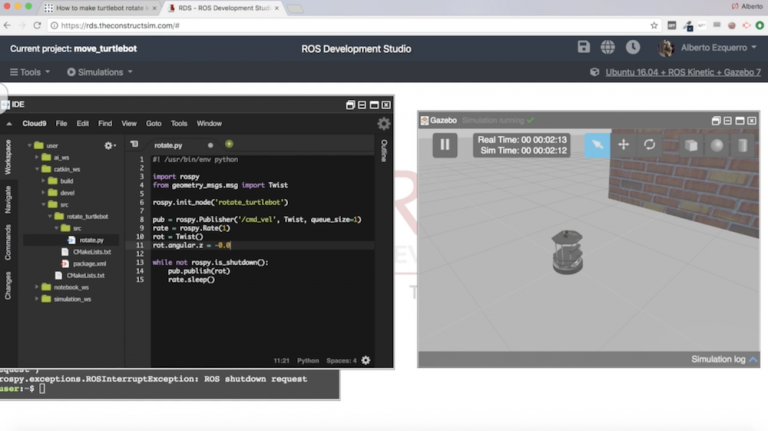
Task: Select the turtlebot robot in Gazebo
Action: [567, 252]
